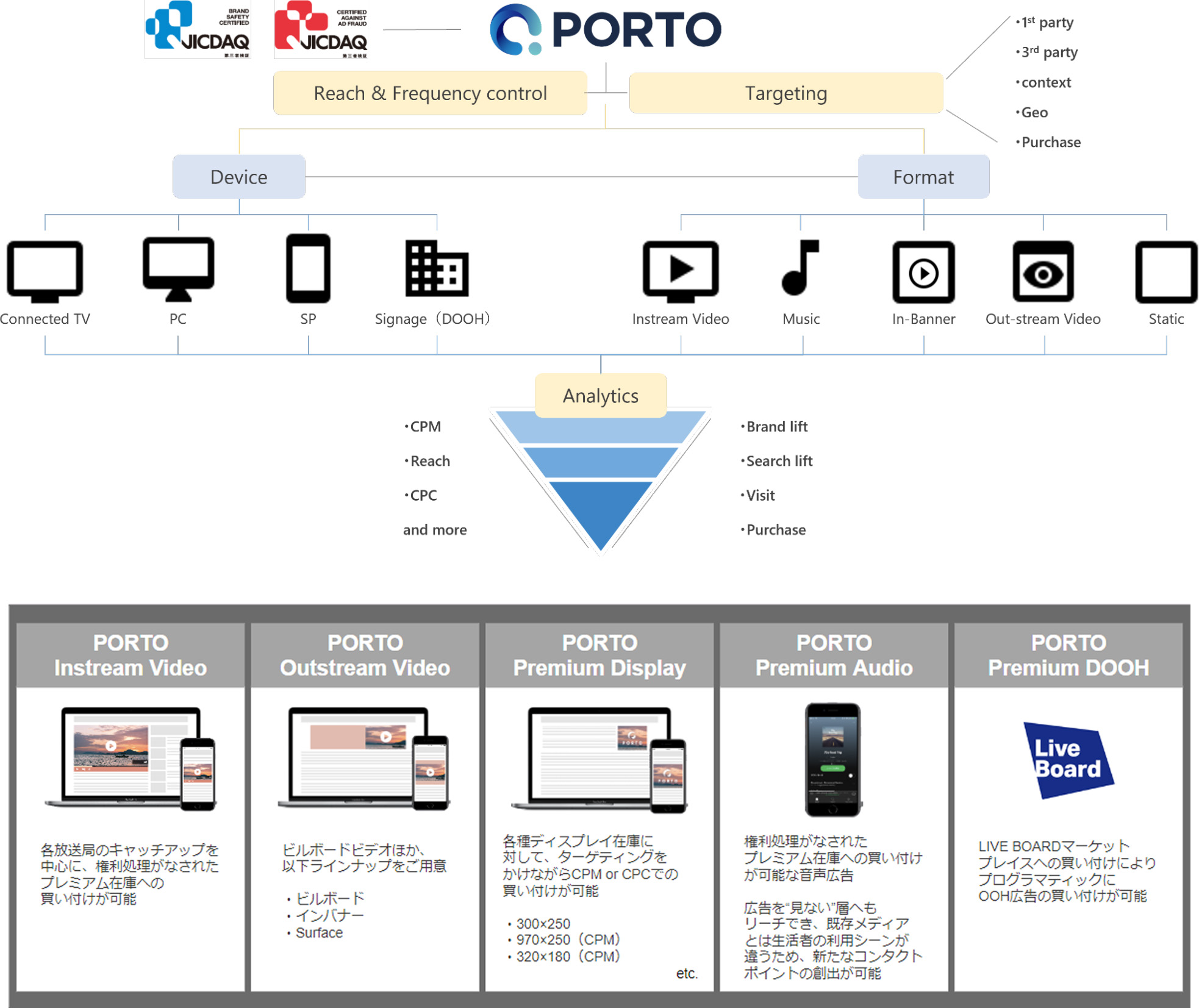Click the Static square icon
Screen dimensions: 1199x1008
point(1165,272)
